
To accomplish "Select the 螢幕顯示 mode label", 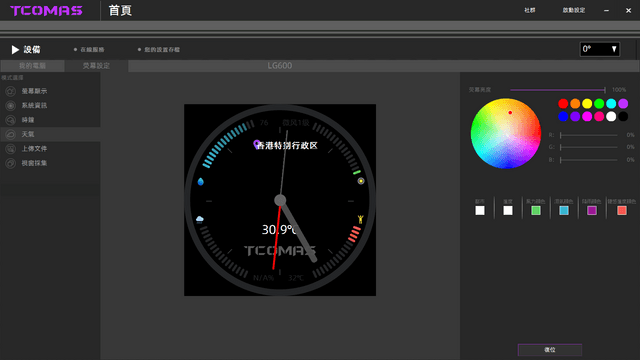I will tap(34, 91).
